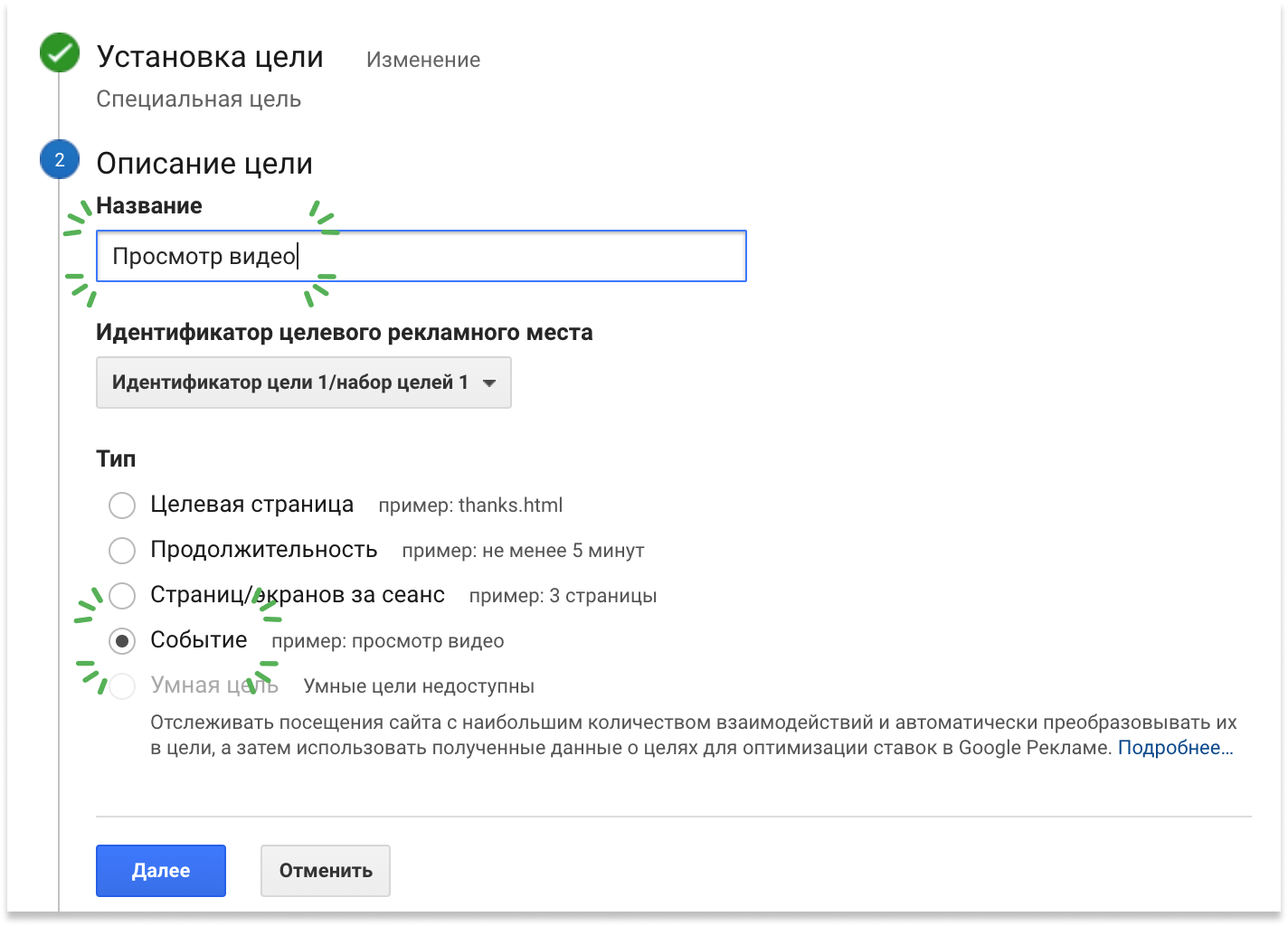Click the Изменение link next to Установка цели
Viewport: 1288px width, 926px height.
tap(423, 60)
